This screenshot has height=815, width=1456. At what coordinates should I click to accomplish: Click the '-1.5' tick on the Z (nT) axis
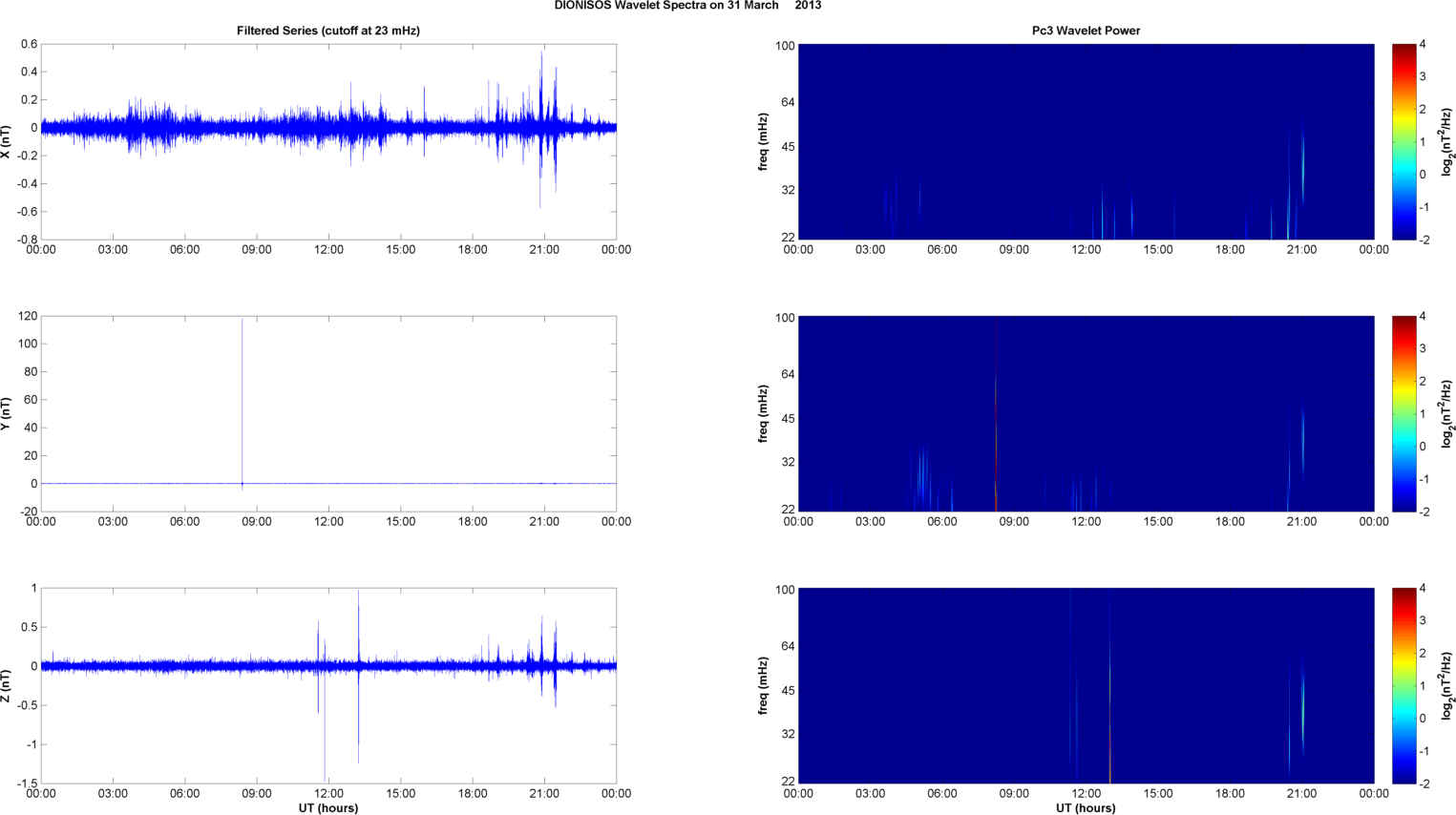click(x=27, y=784)
